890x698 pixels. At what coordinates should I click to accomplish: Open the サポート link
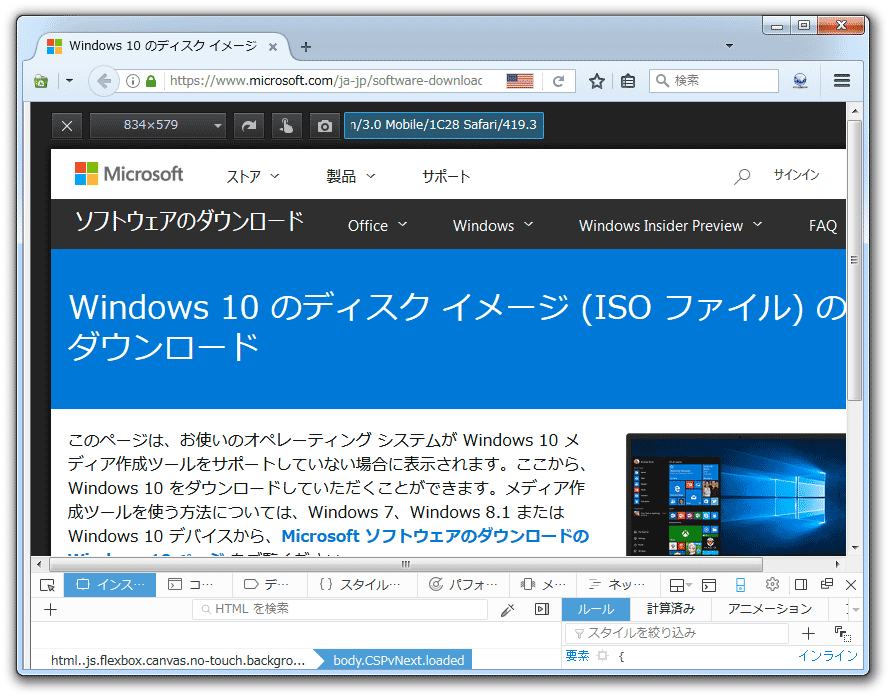click(446, 176)
